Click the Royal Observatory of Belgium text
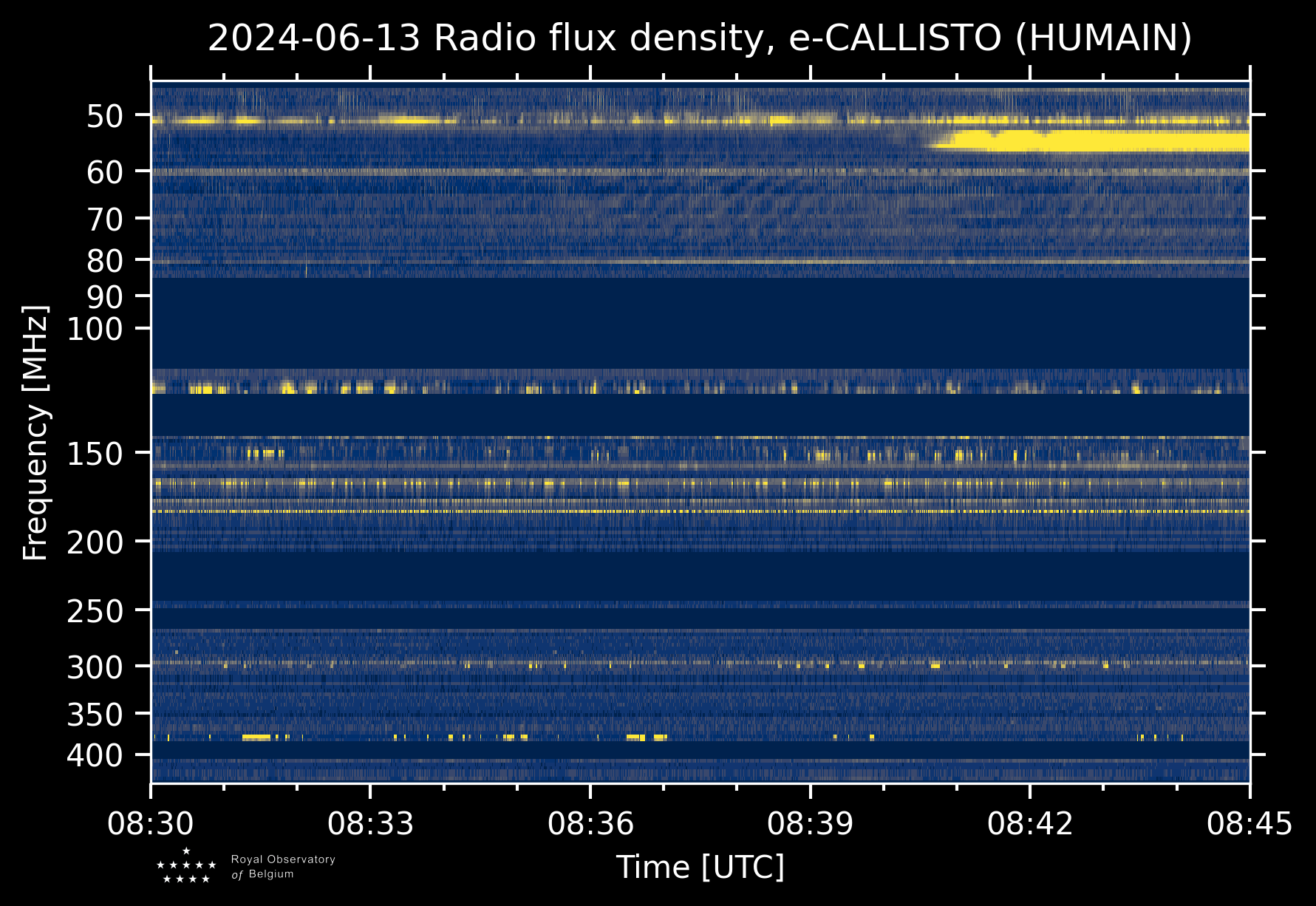 (282, 867)
